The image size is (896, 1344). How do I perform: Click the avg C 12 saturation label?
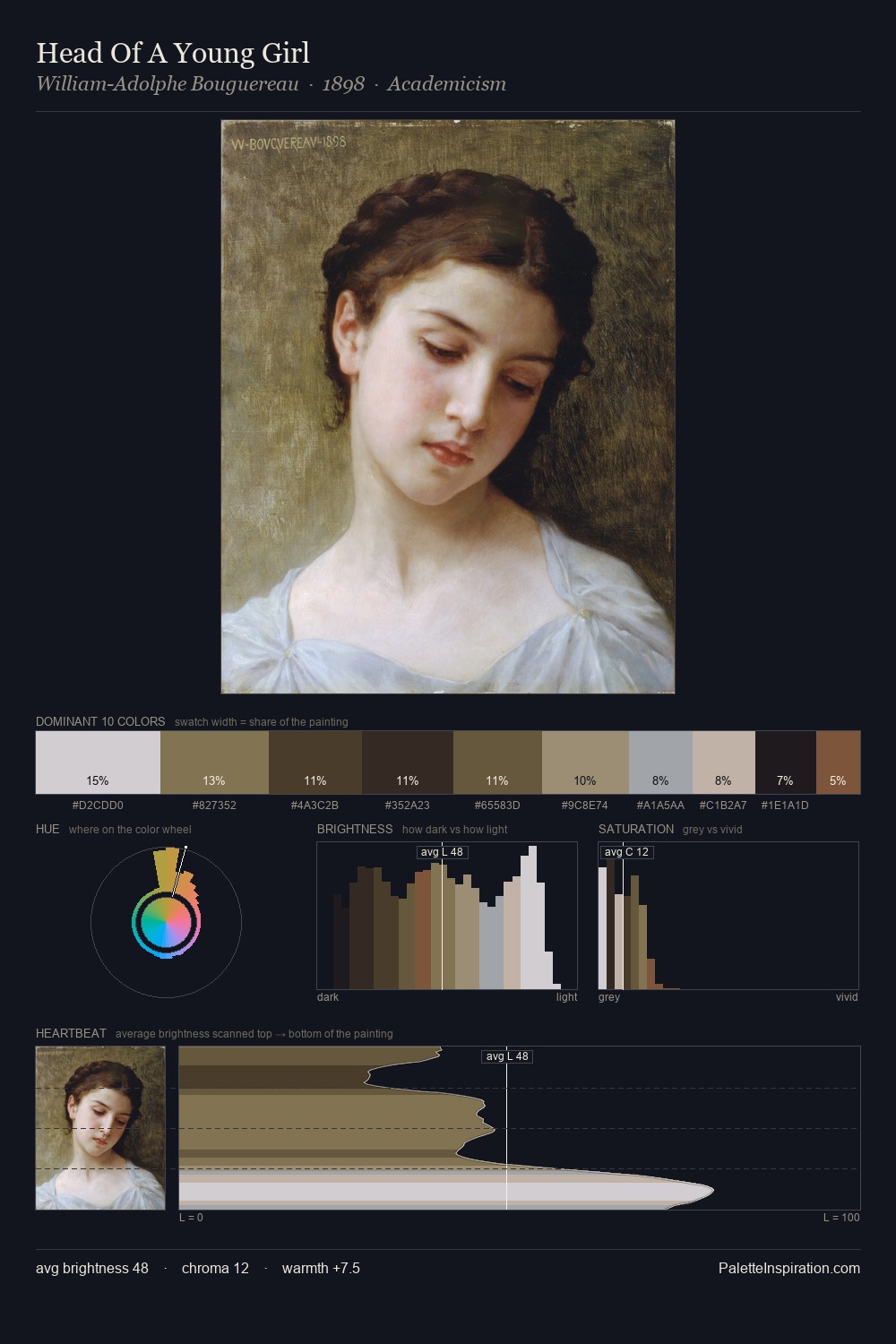coord(626,852)
